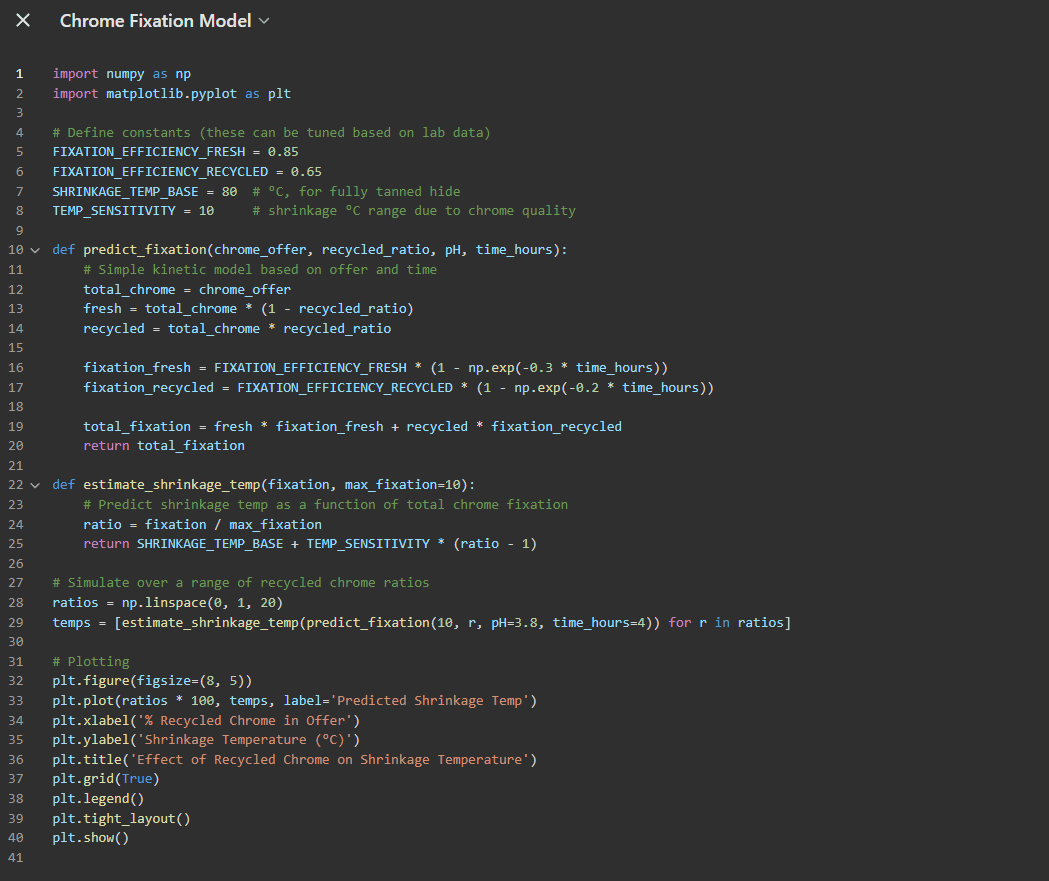The image size is (1049, 881).
Task: Click the '# Plotting' comment
Action: pyautogui.click(x=91, y=661)
